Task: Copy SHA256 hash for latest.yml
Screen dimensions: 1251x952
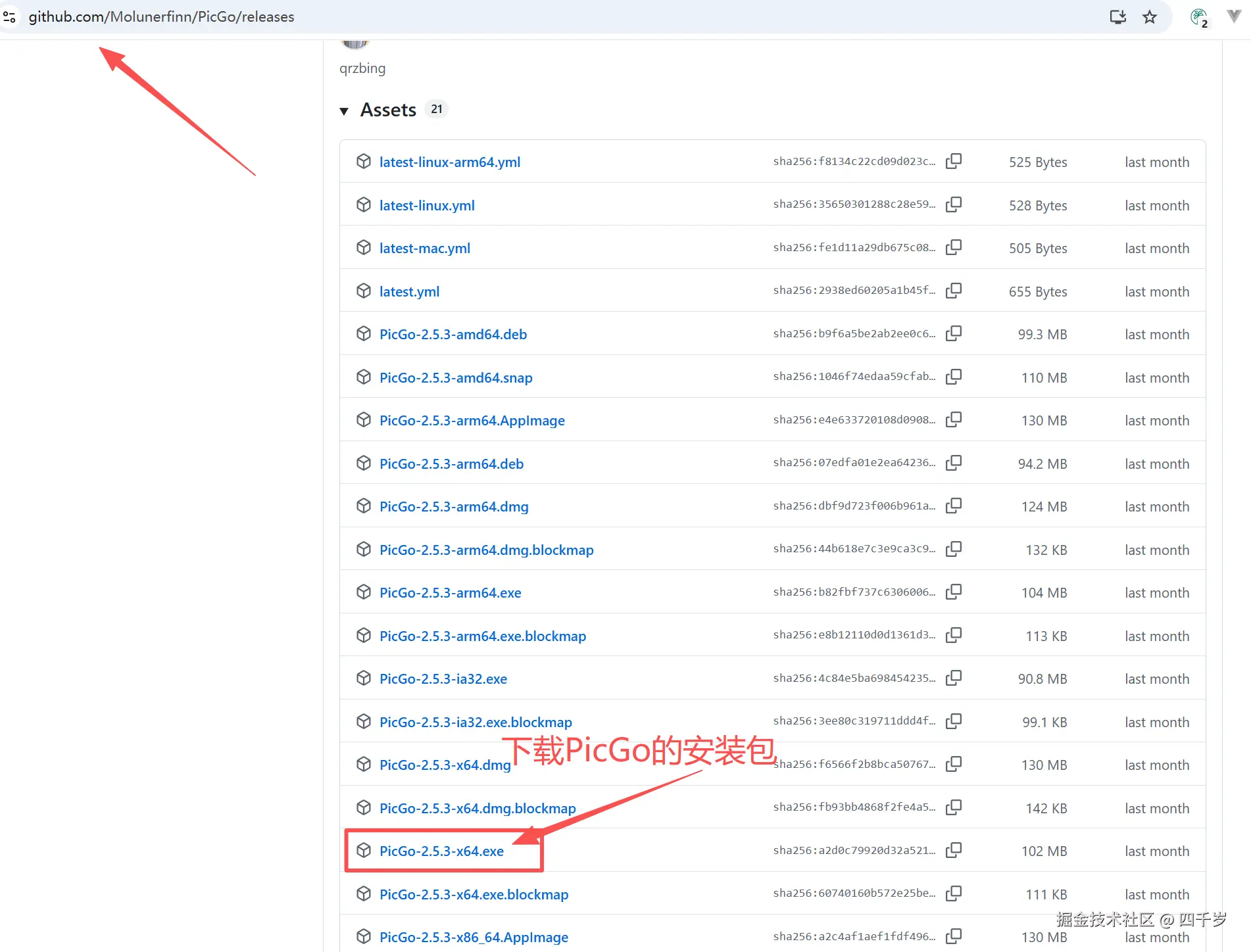Action: (x=953, y=291)
